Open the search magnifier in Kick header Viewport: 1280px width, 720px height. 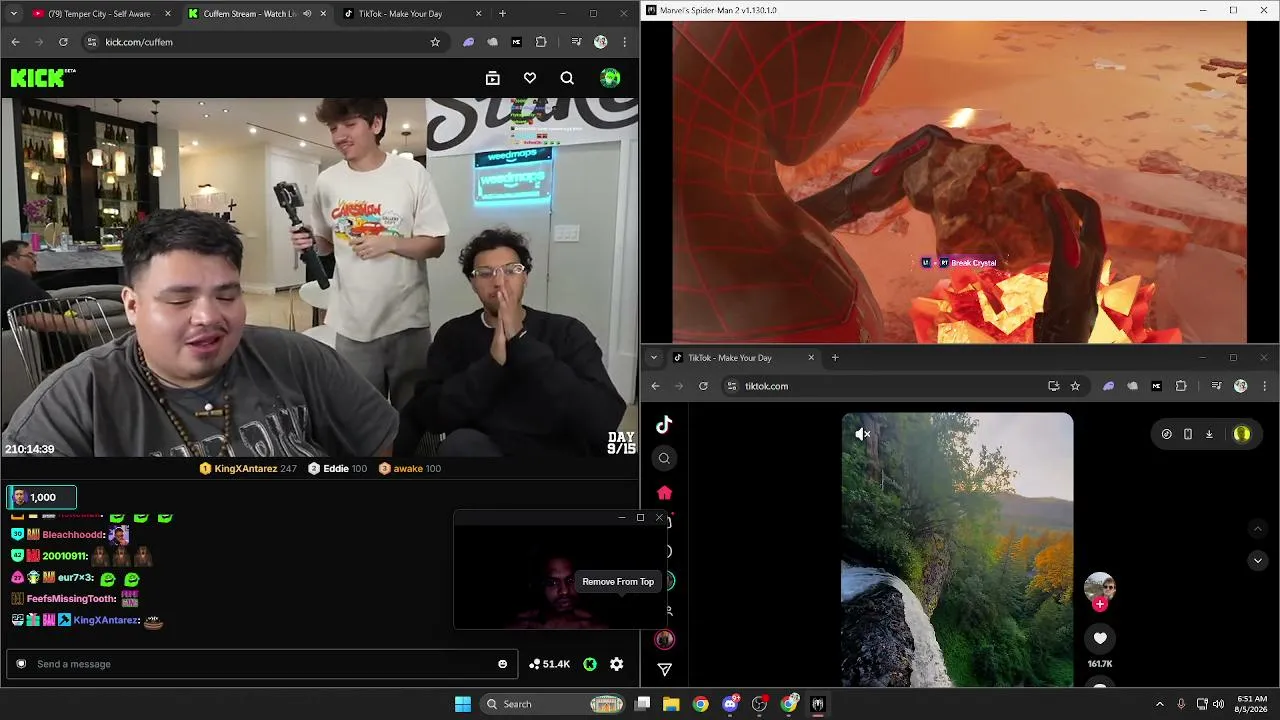[x=567, y=78]
